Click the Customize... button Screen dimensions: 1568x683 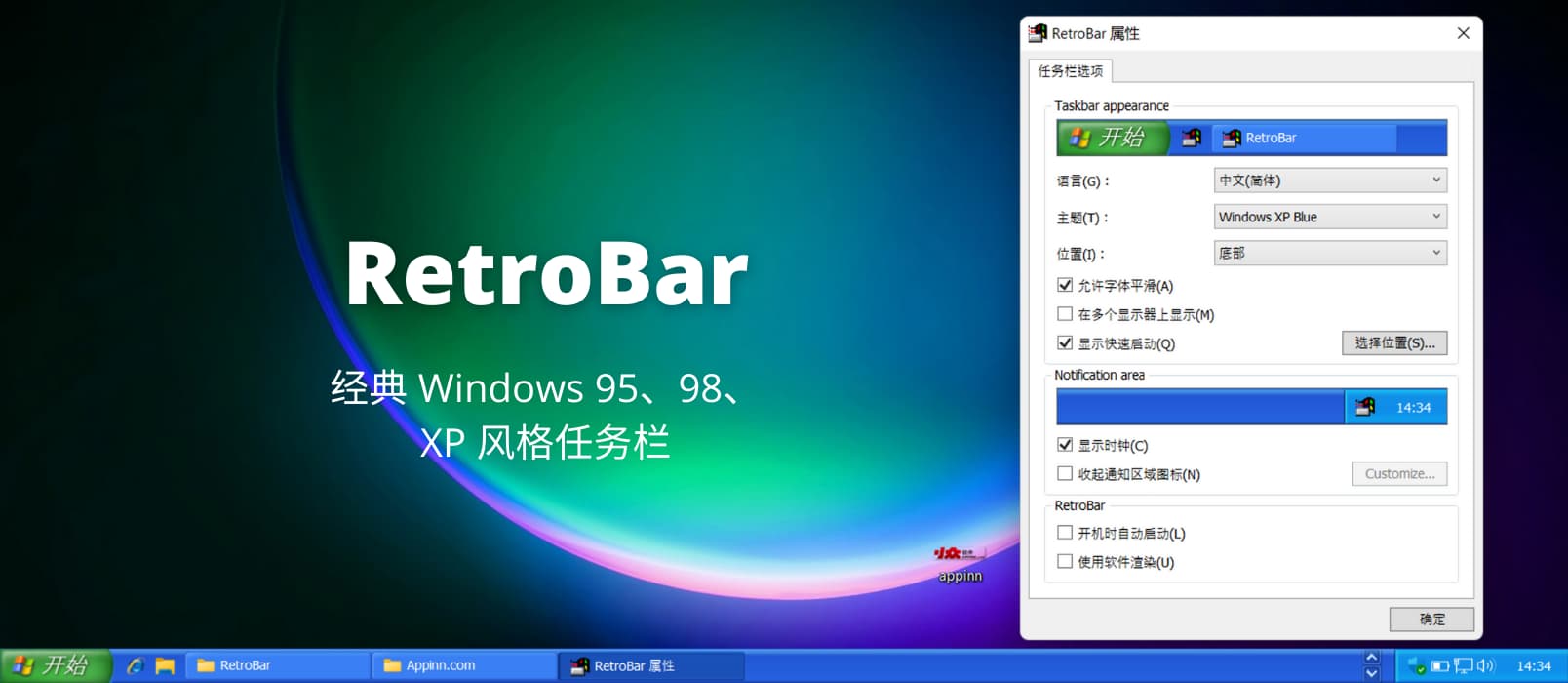1399,473
